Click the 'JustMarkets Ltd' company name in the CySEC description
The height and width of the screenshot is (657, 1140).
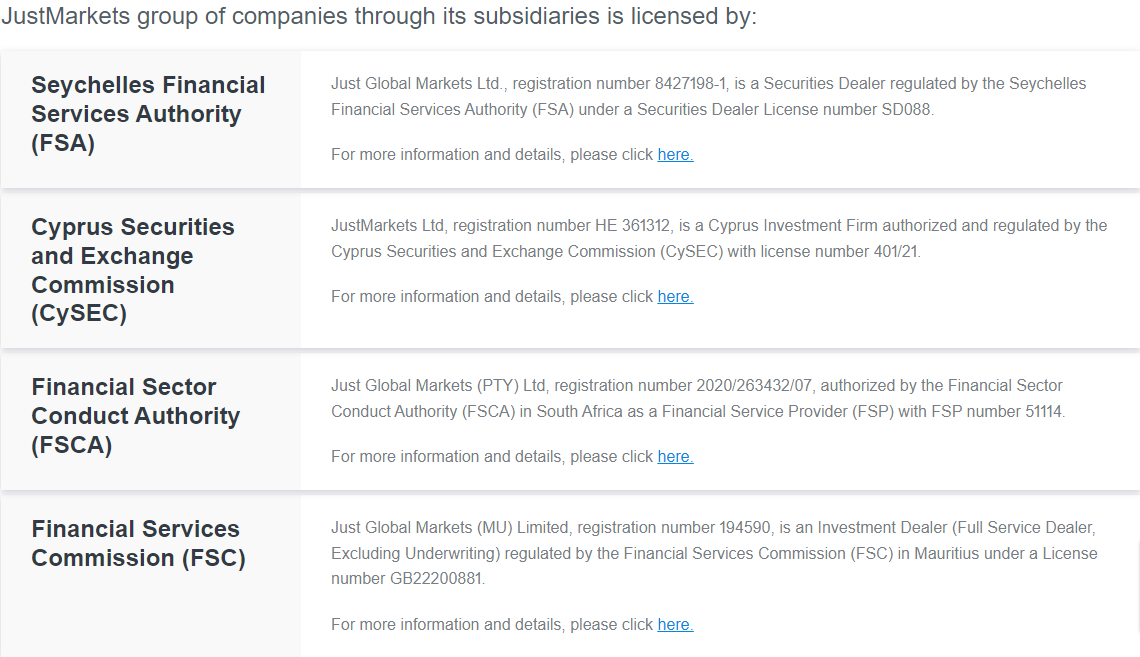tap(388, 226)
